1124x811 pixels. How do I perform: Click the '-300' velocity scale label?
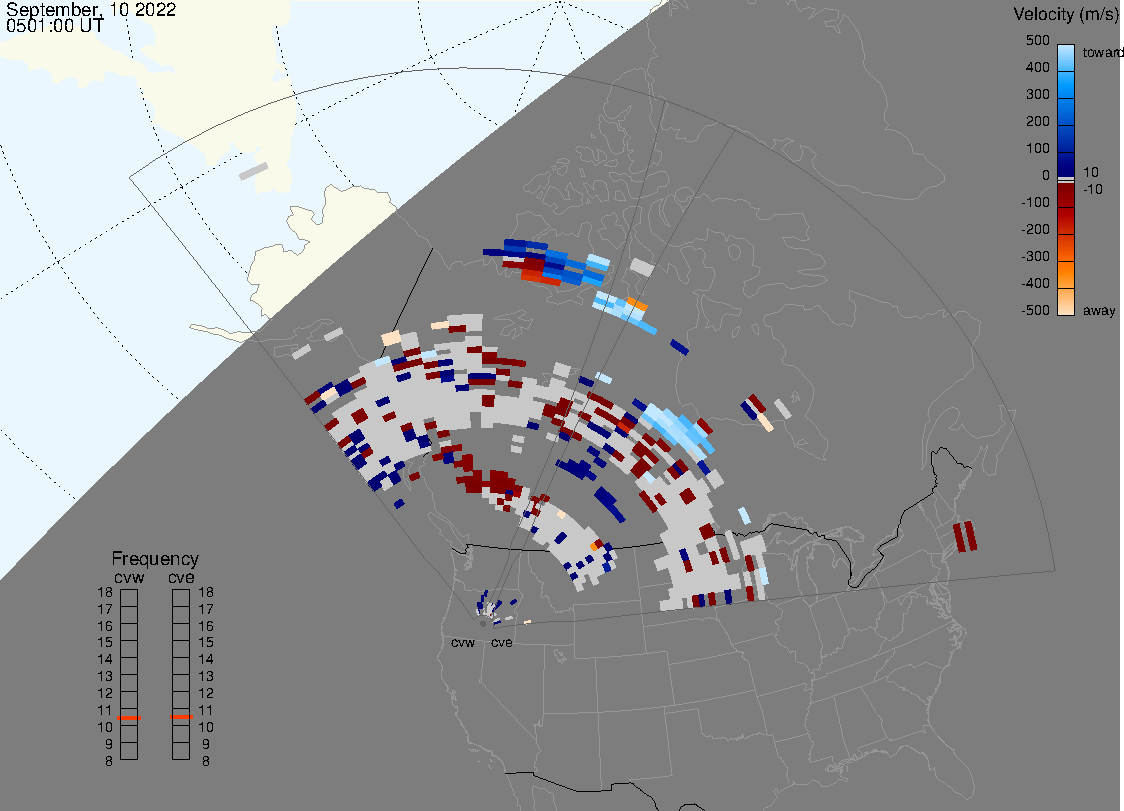click(1035, 257)
